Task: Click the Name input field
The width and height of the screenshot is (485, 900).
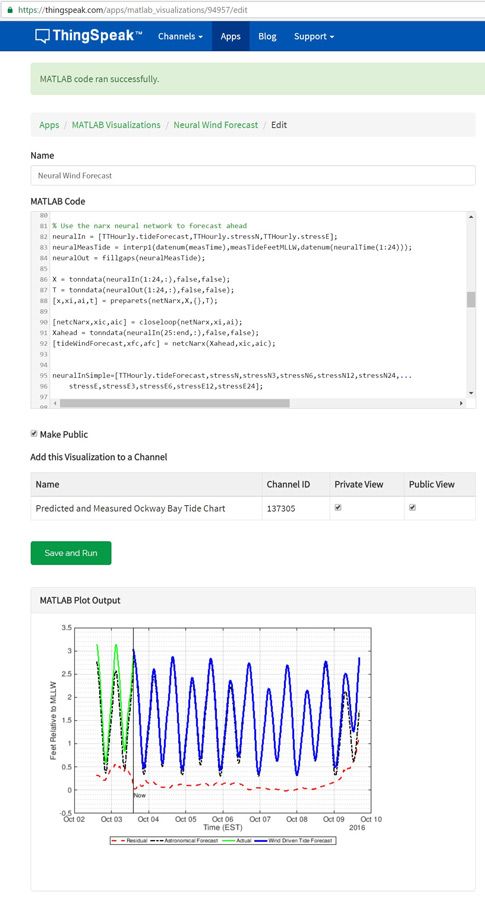Action: (253, 176)
